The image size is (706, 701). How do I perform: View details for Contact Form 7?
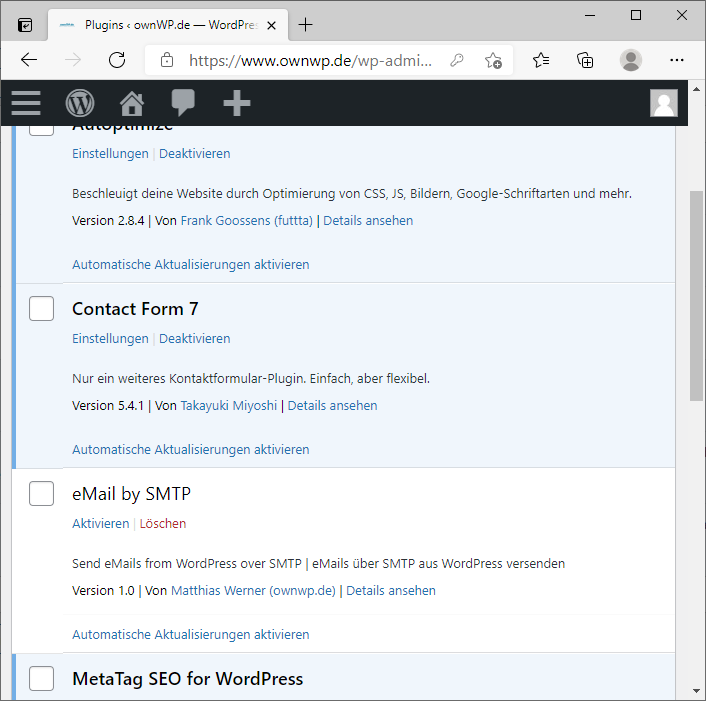(x=332, y=406)
